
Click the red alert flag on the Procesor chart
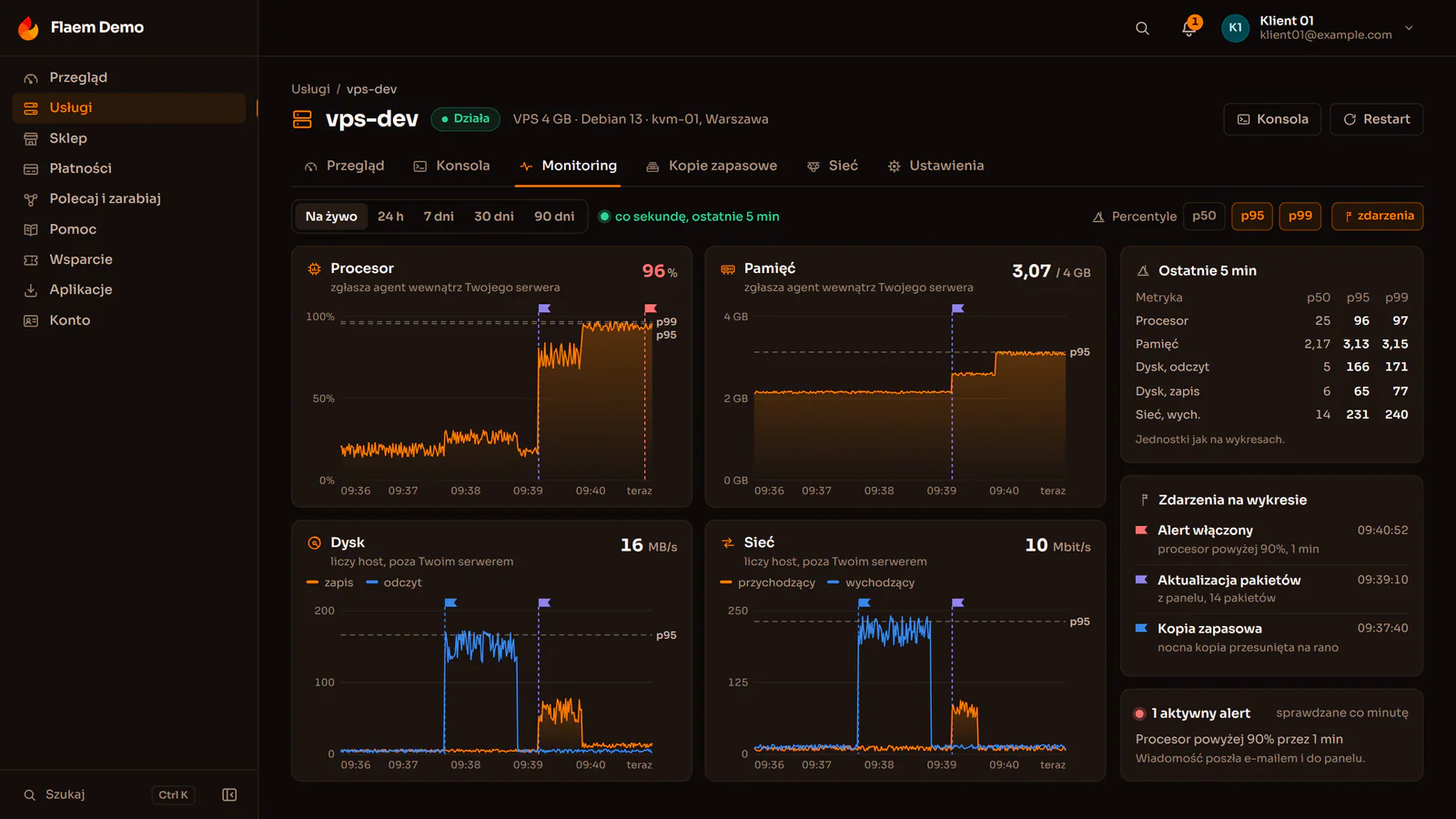[650, 309]
